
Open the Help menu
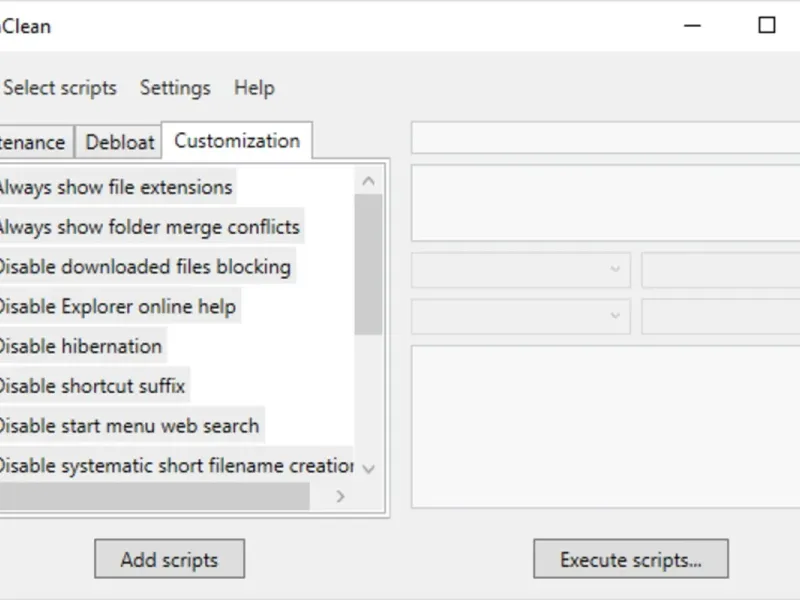[x=254, y=88]
